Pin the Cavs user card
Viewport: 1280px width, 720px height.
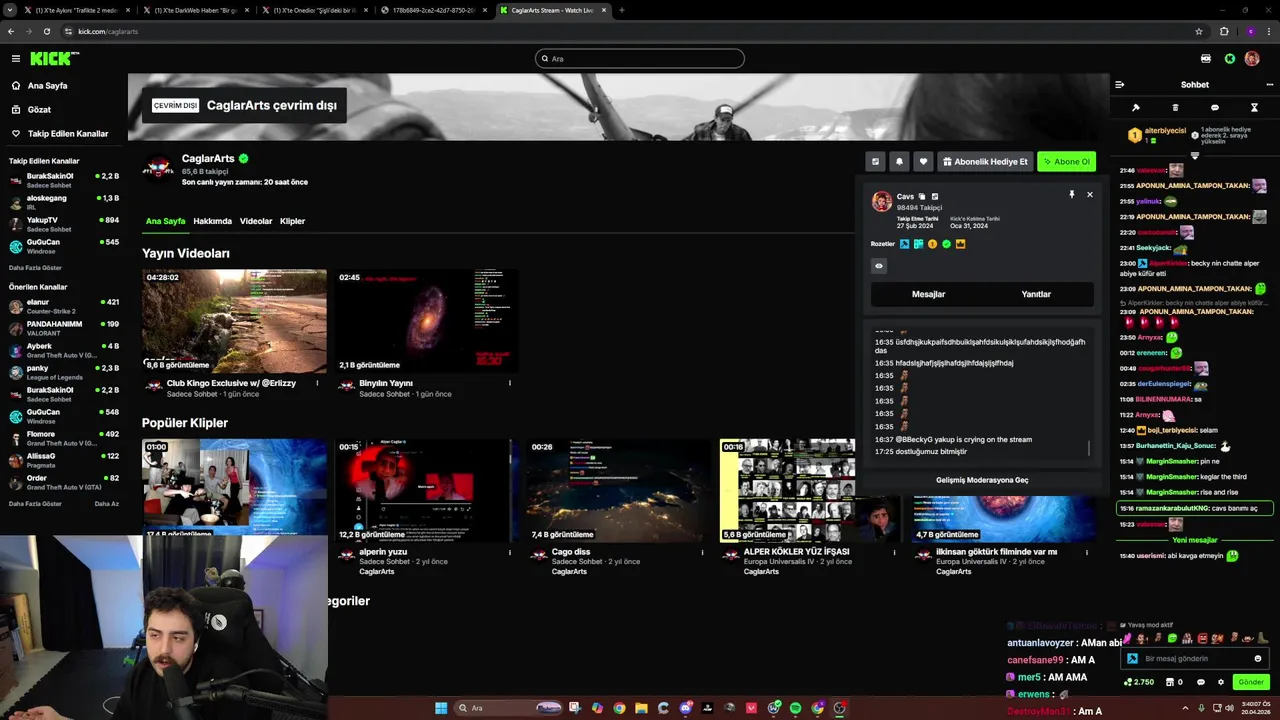point(1071,195)
